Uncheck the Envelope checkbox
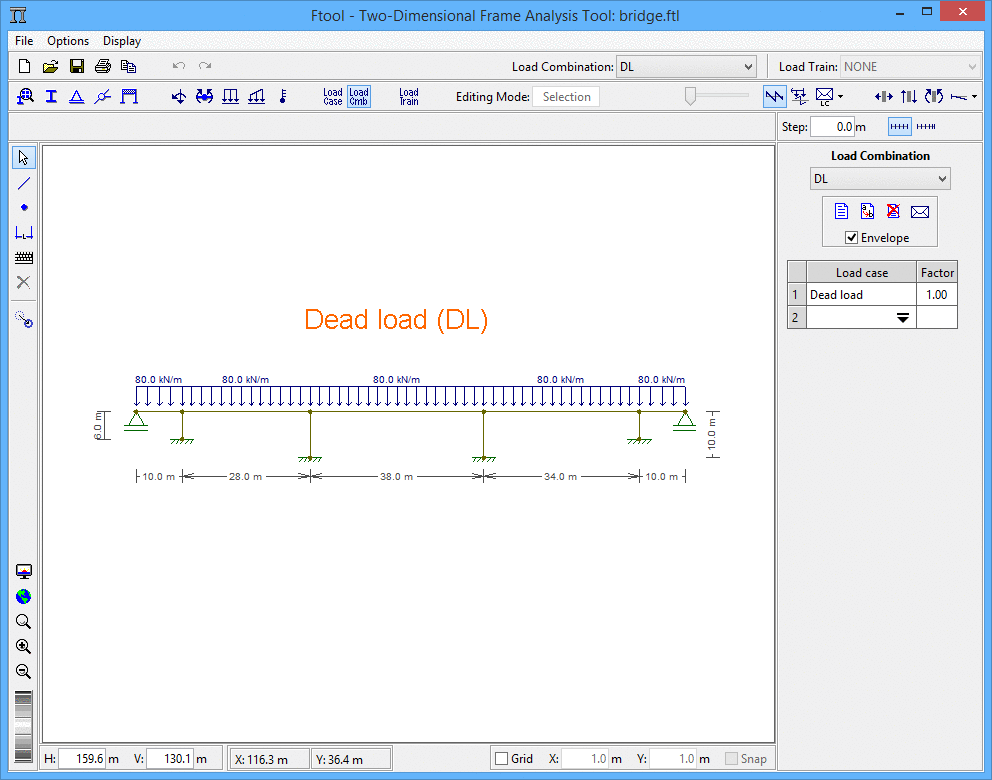Image resolution: width=992 pixels, height=780 pixels. pyautogui.click(x=850, y=237)
